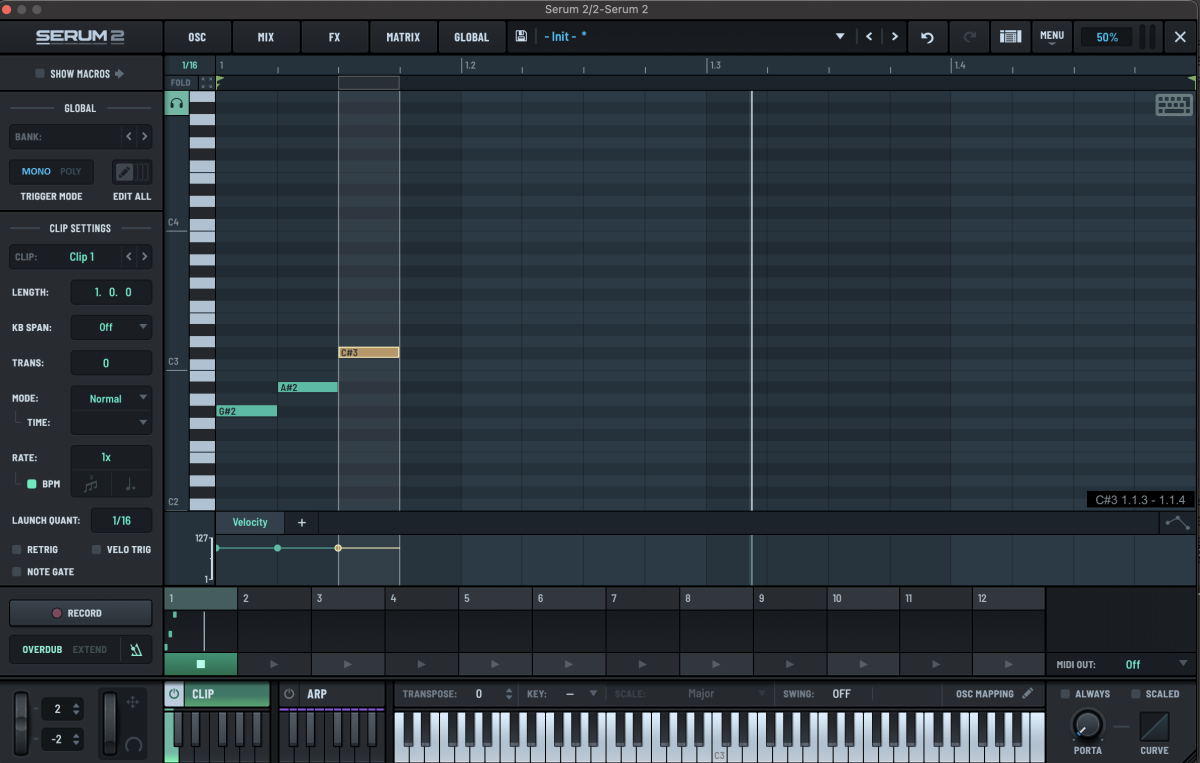Open the Mode dropdown showing Normal
Viewport: 1200px width, 763px height.
point(111,399)
